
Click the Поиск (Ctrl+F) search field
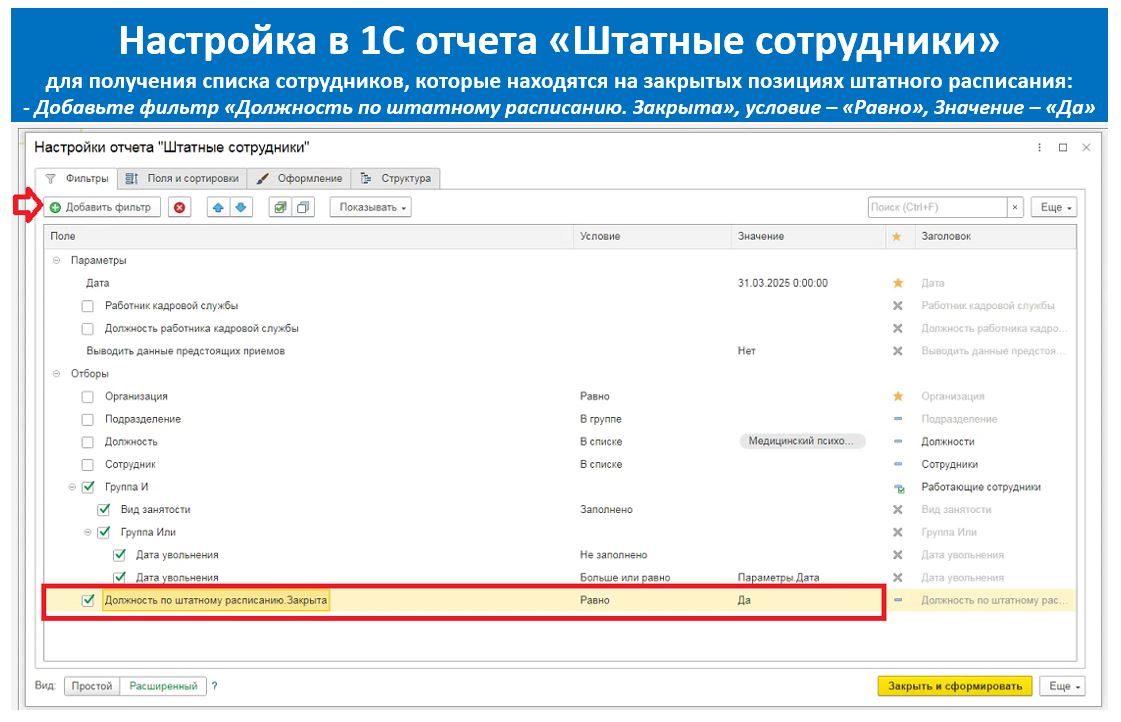[x=937, y=207]
